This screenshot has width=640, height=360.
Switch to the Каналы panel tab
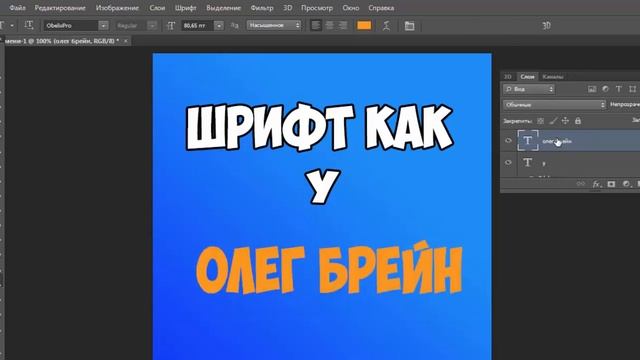click(553, 76)
